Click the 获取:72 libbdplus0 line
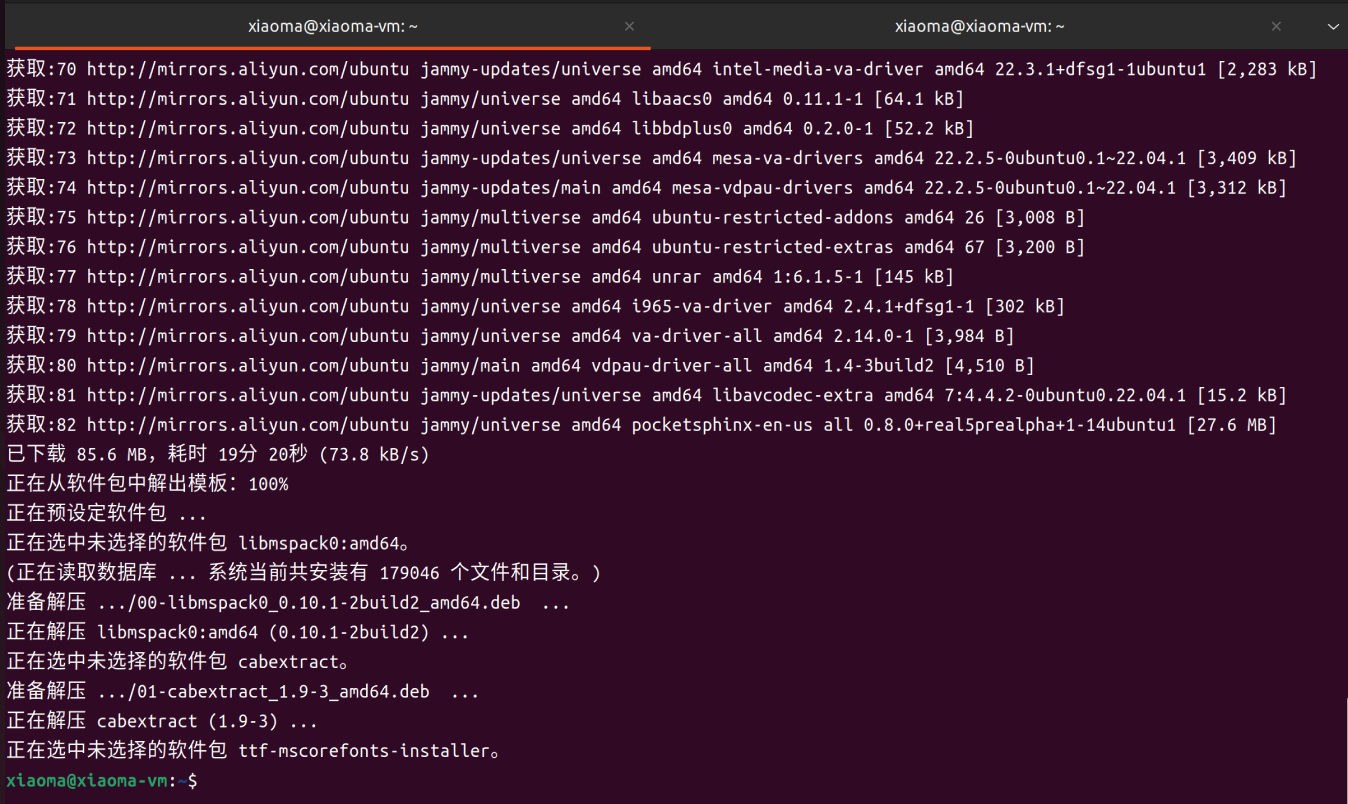This screenshot has width=1348, height=804. (490, 128)
